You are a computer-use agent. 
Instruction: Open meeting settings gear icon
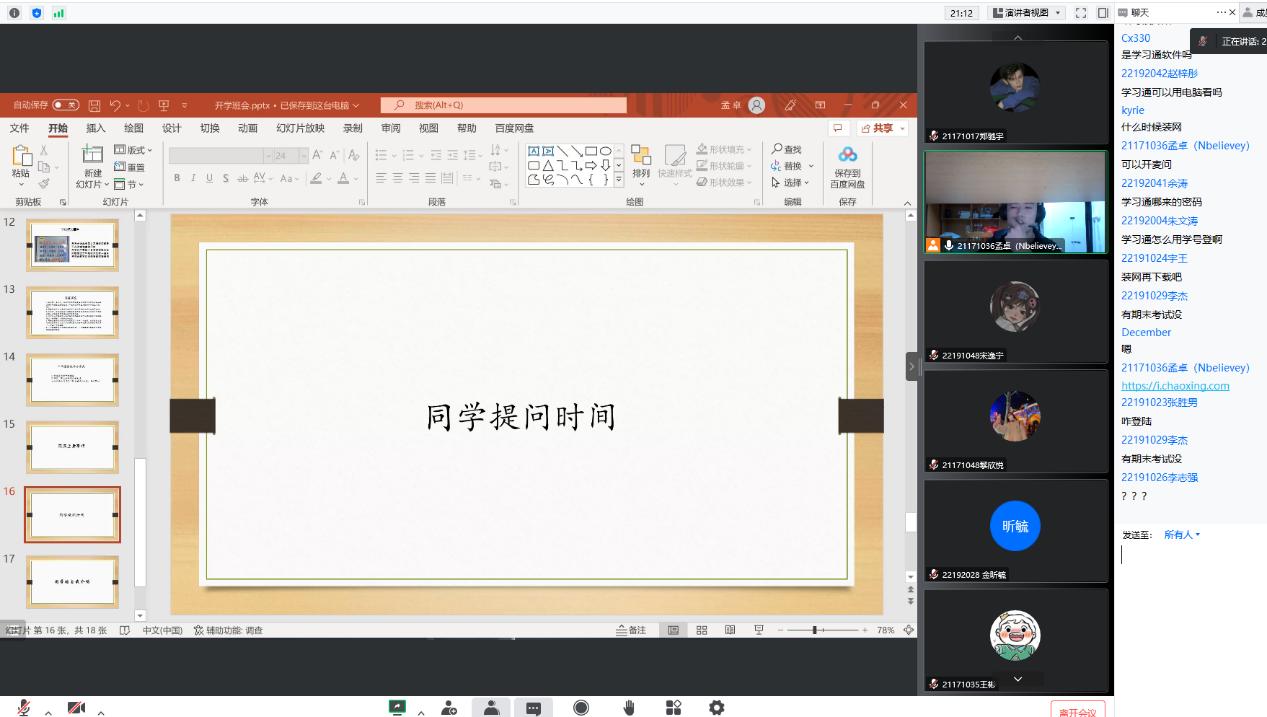coord(716,708)
